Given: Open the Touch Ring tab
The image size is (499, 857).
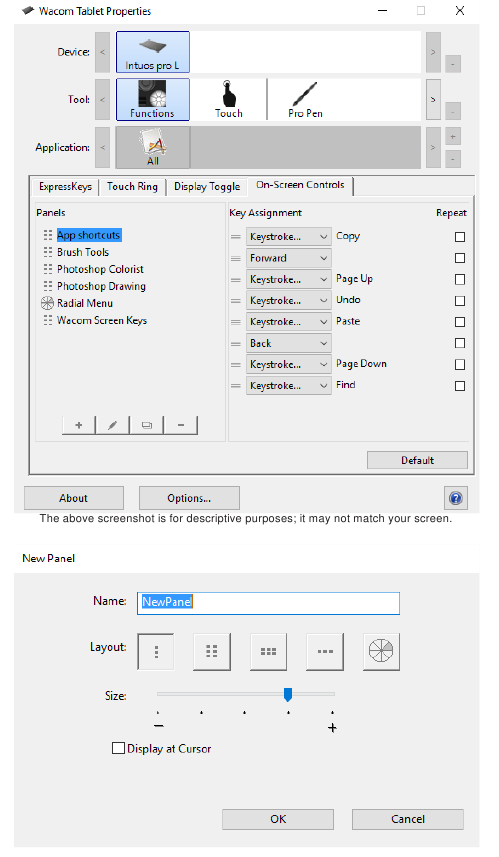Looking at the screenshot, I should pos(132,187).
